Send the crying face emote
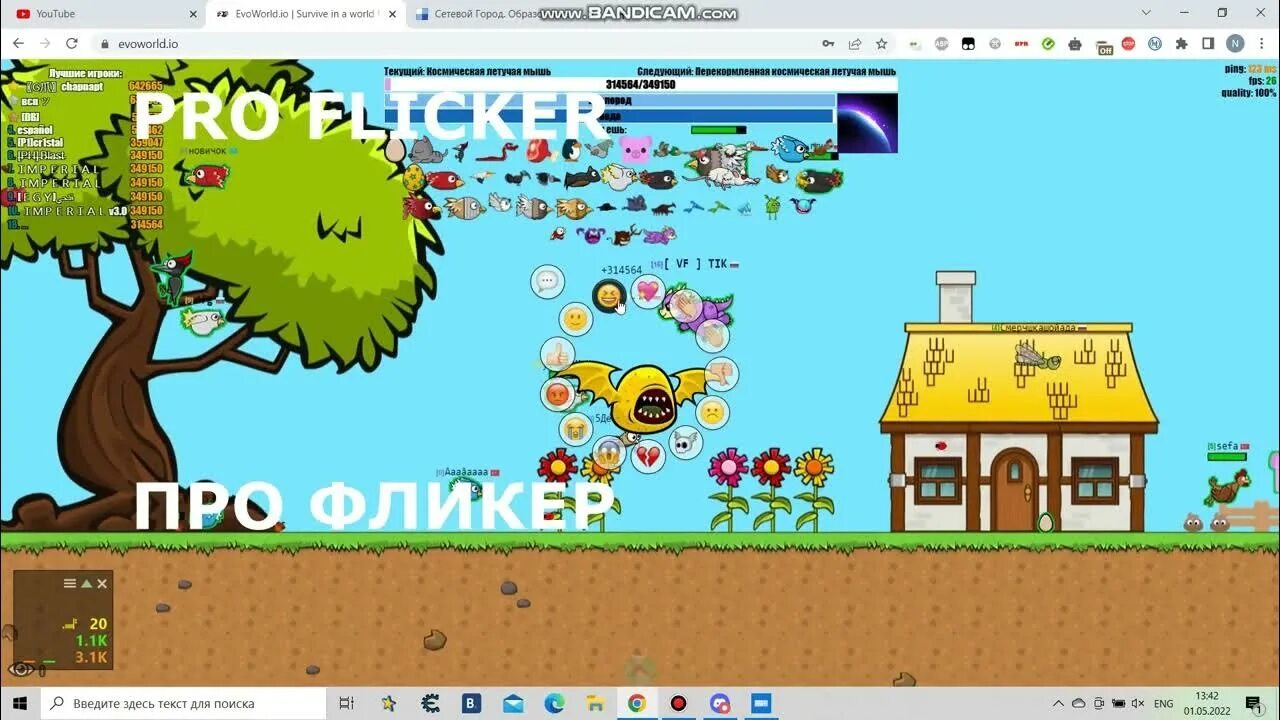Viewport: 1280px width, 720px height. (576, 429)
